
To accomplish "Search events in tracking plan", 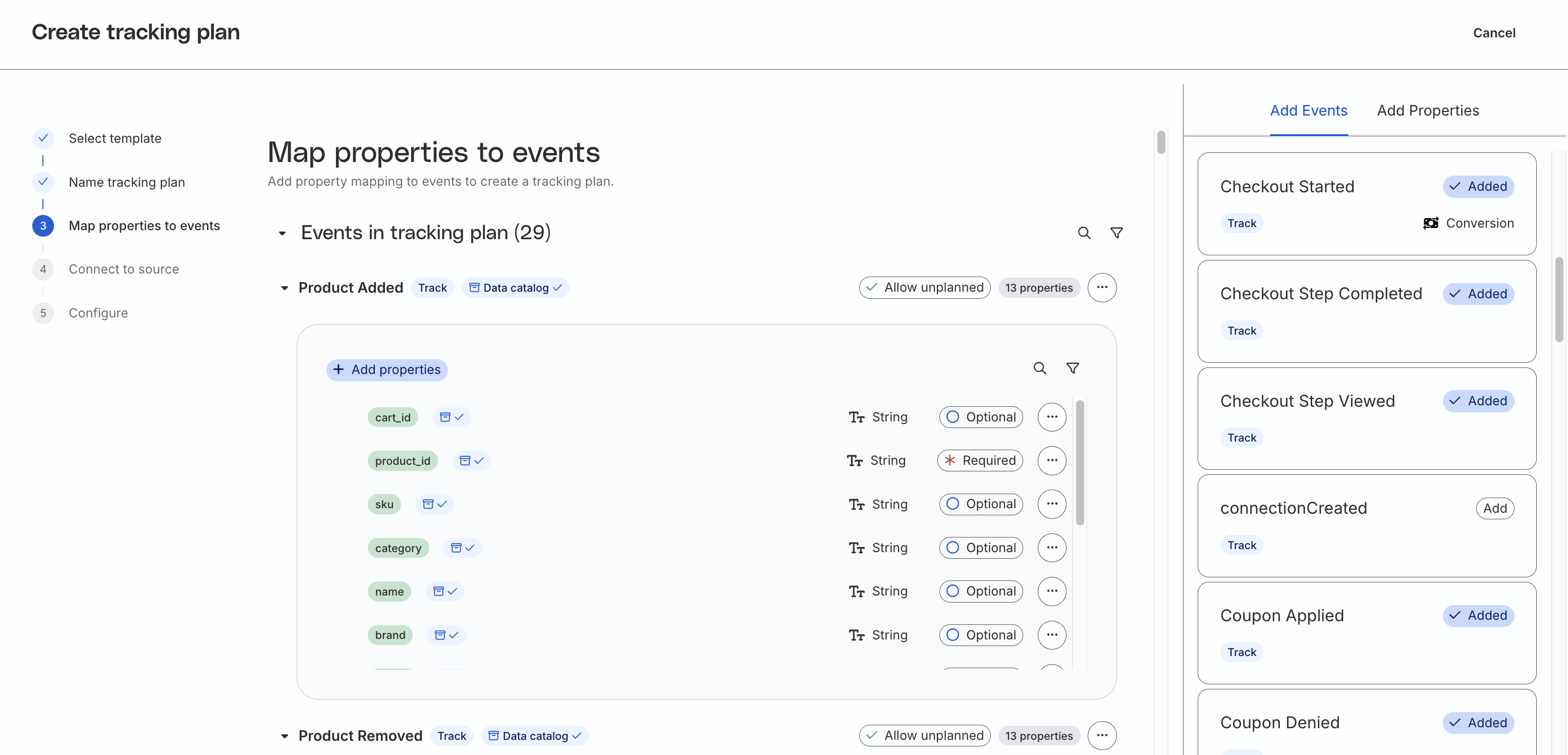I will (1084, 233).
